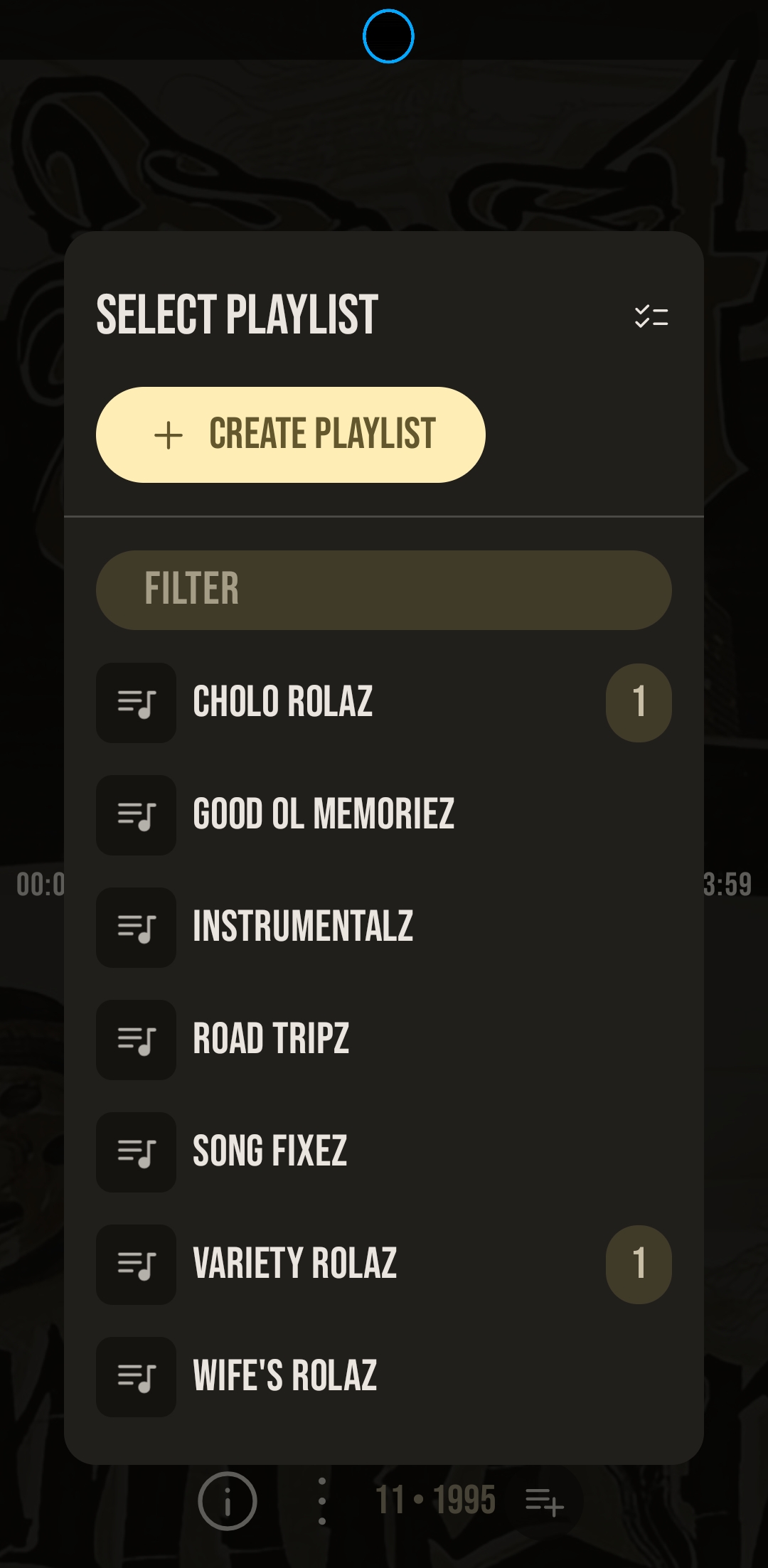The height and width of the screenshot is (1568, 768).
Task: Open the track info icon
Action: [228, 1501]
